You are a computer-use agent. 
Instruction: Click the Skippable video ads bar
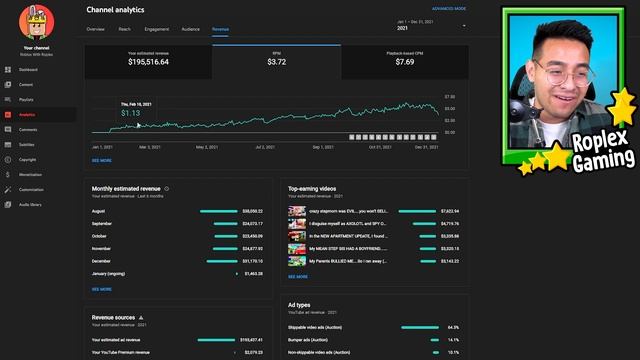(x=420, y=327)
